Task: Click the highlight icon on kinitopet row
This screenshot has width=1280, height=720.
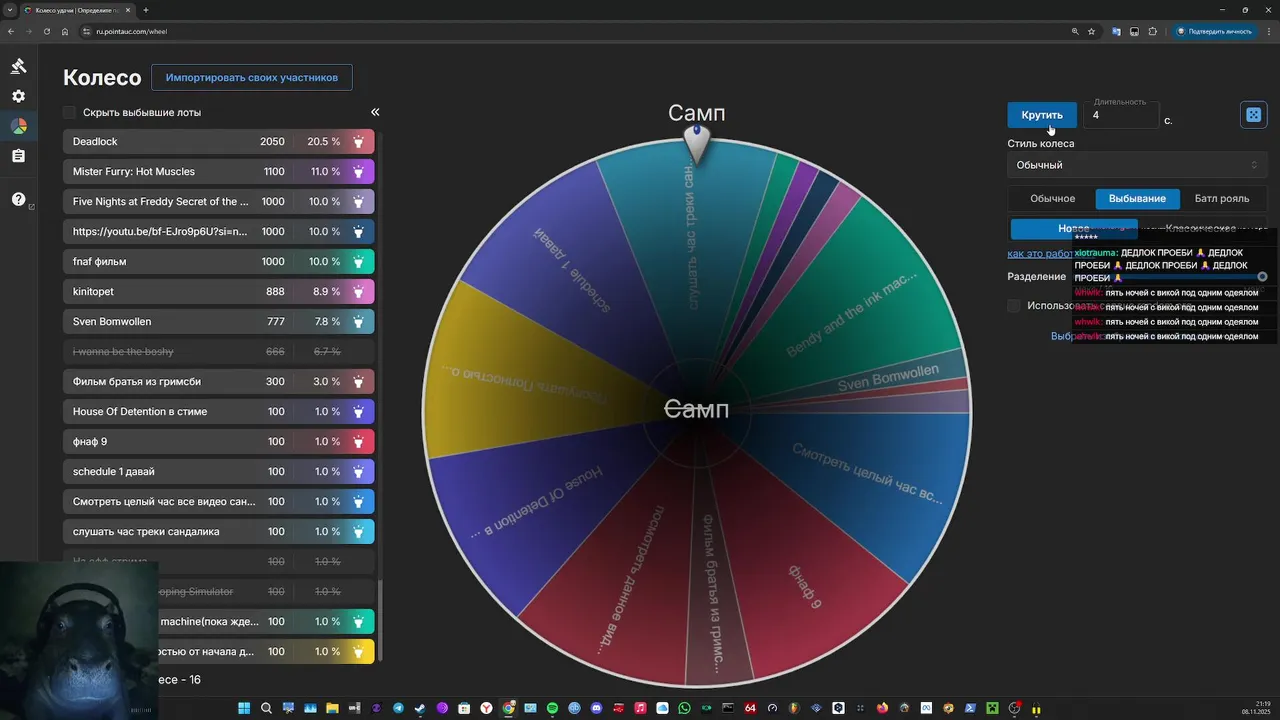Action: (359, 292)
